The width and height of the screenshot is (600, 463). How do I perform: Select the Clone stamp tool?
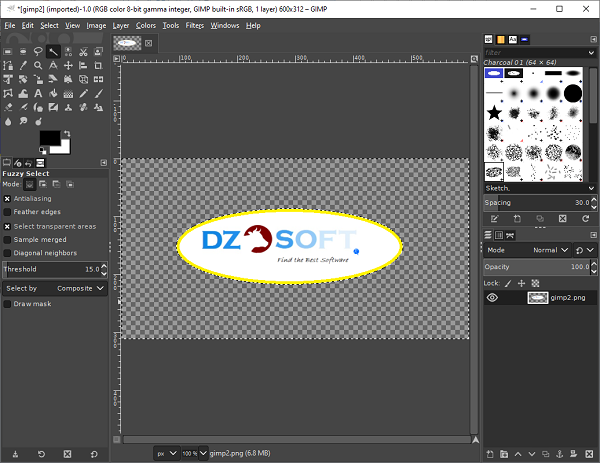68,108
